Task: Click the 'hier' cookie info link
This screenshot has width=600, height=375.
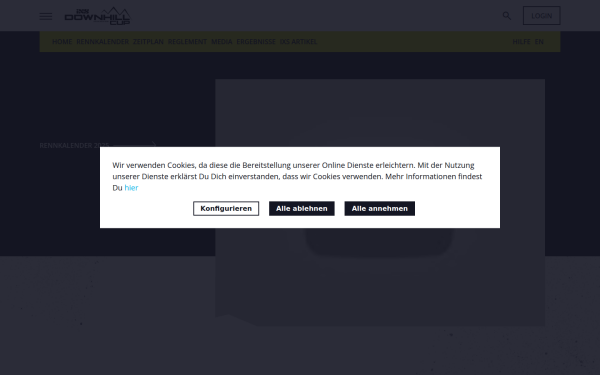Action: (x=131, y=188)
